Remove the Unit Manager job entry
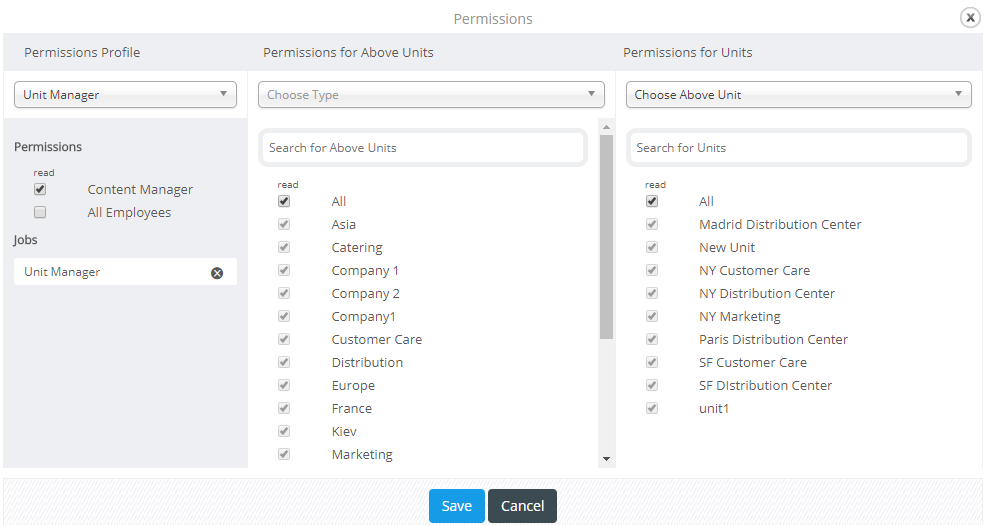Image resolution: width=987 pixels, height=525 pixels. 217,273
